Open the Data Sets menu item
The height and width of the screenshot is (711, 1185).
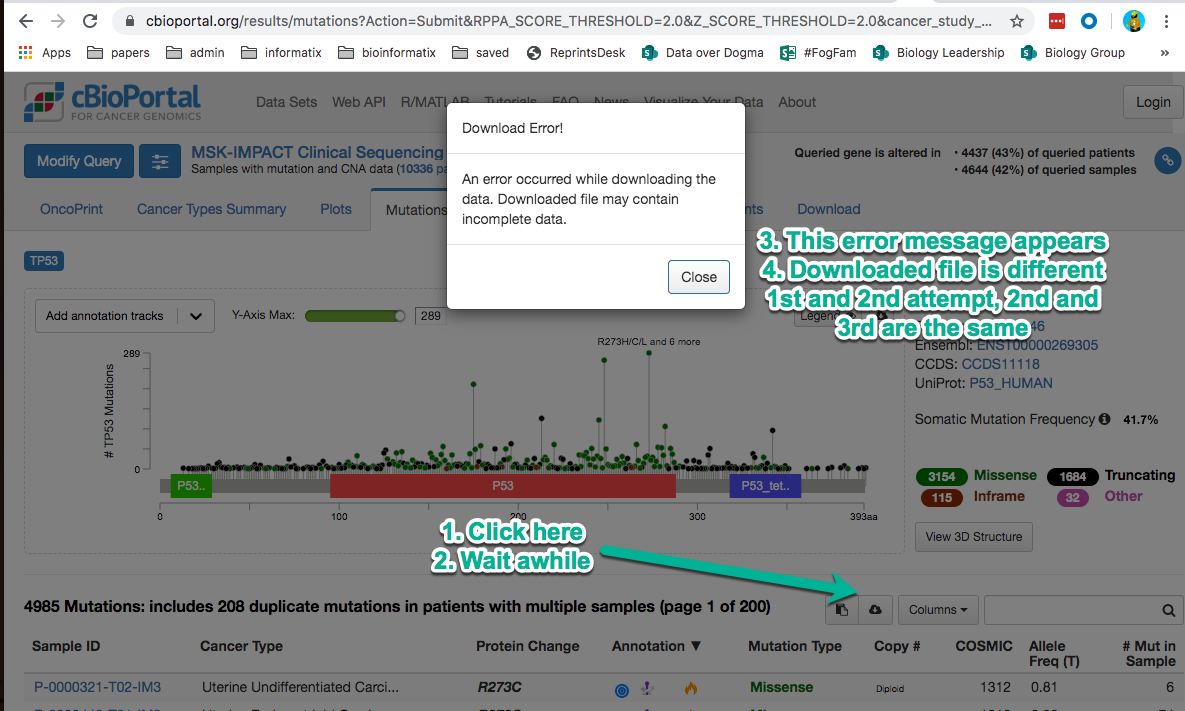click(286, 102)
